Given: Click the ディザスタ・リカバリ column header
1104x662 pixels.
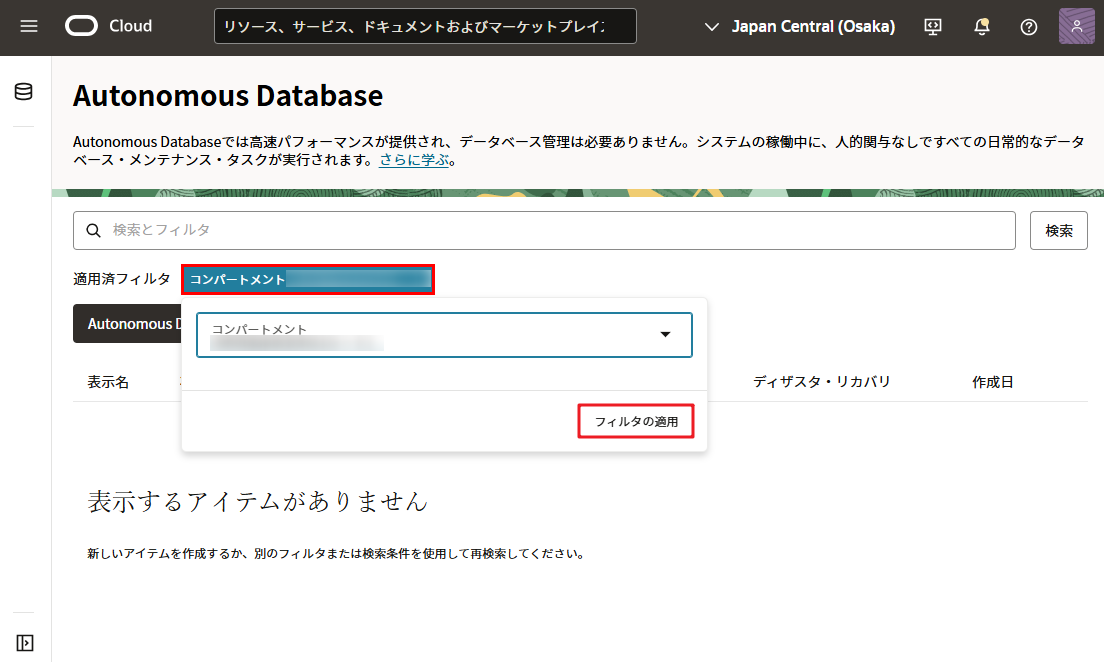Looking at the screenshot, I should pyautogui.click(x=821, y=382).
